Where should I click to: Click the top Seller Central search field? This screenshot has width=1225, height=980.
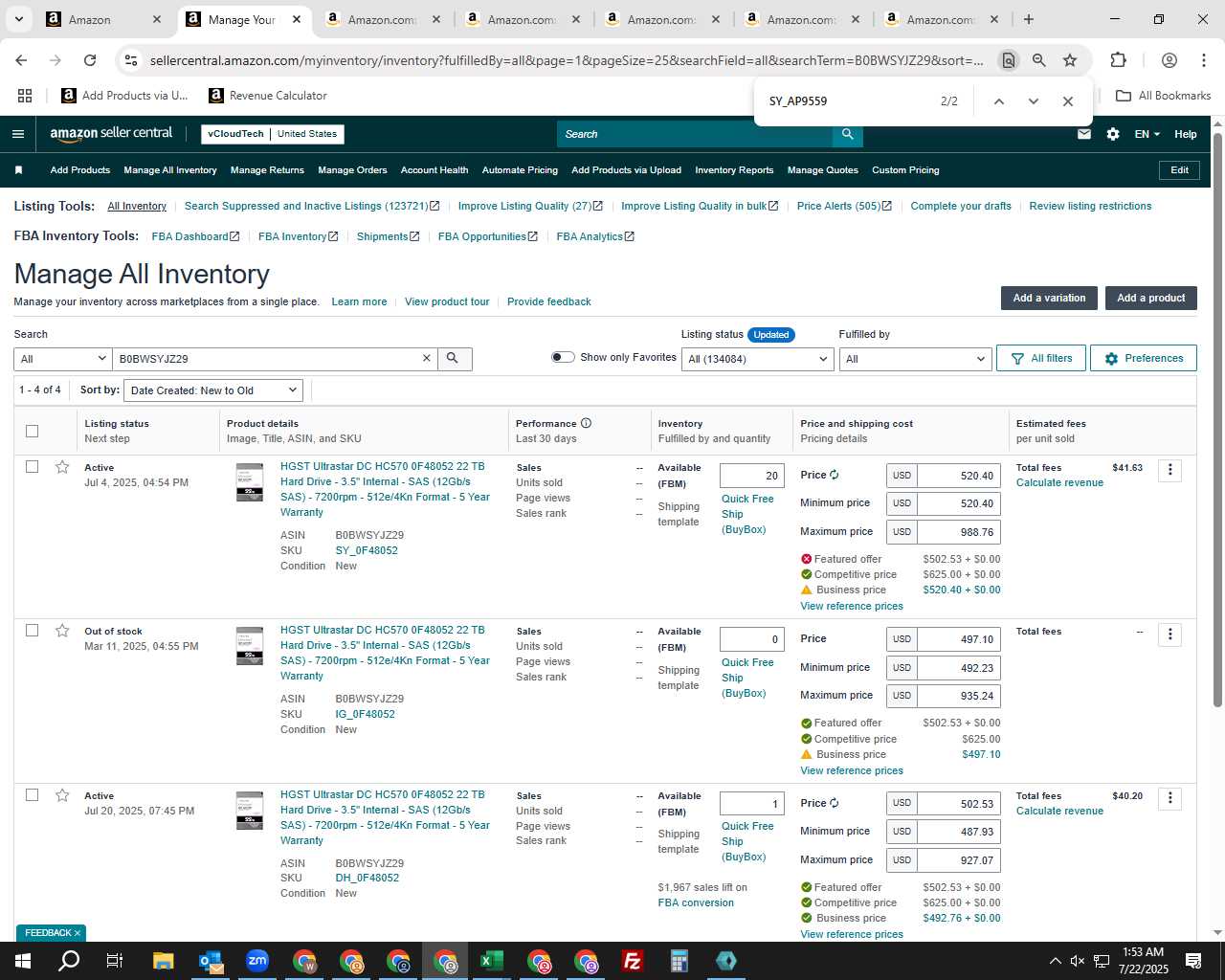695,134
